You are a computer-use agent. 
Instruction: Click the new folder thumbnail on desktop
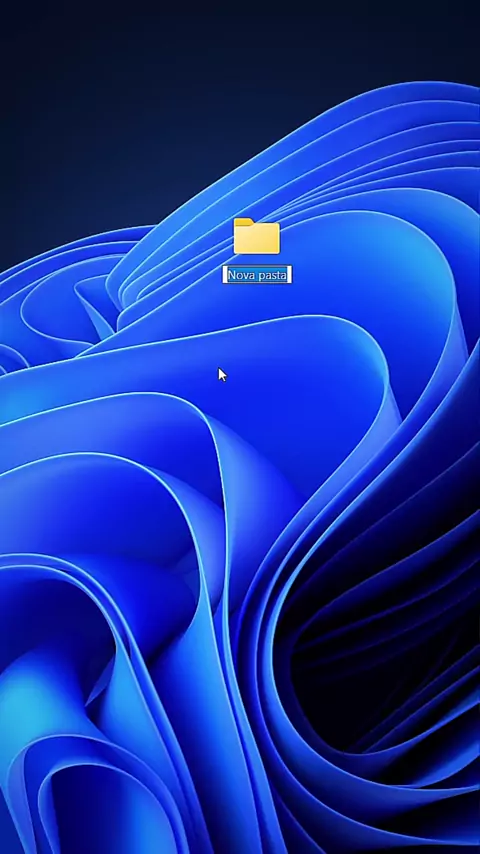pos(257,236)
